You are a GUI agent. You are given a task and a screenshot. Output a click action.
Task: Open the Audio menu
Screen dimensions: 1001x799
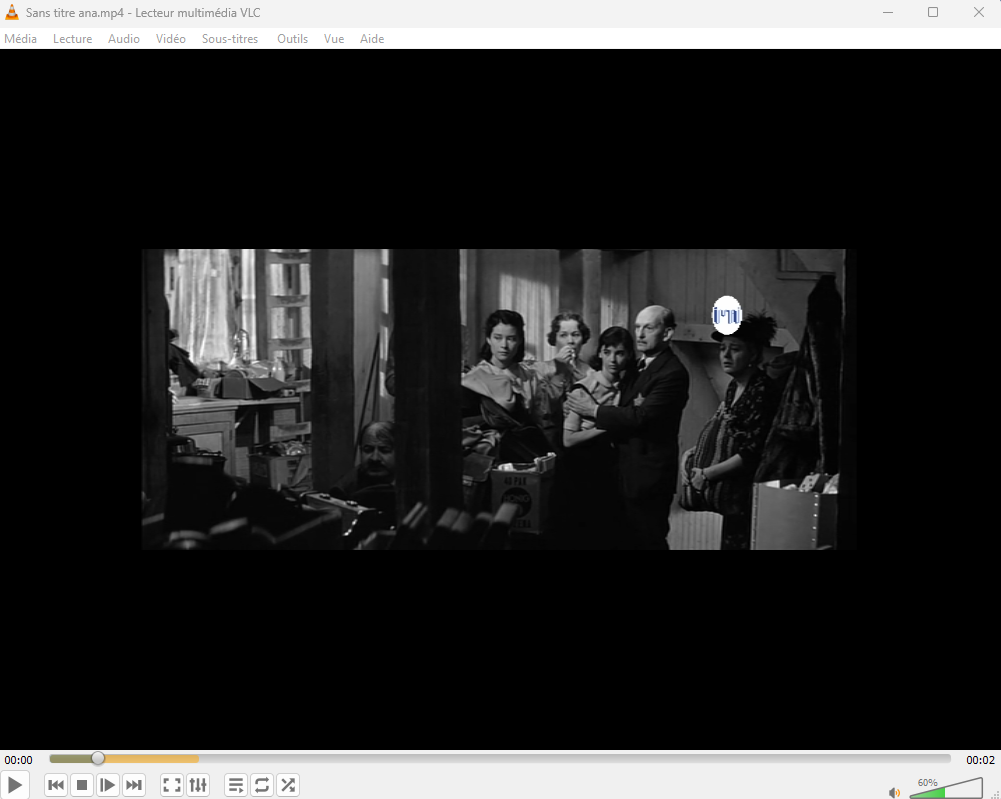(x=124, y=39)
